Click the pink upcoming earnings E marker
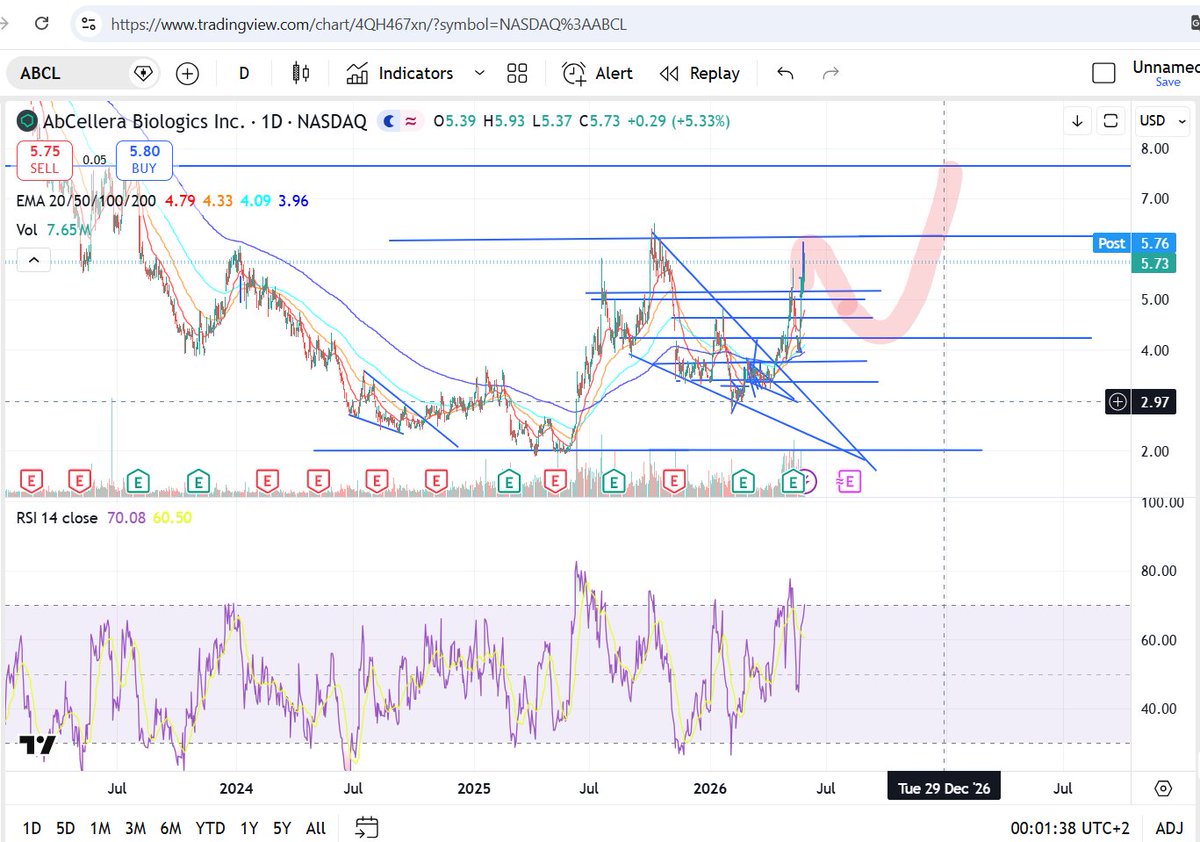 click(848, 482)
